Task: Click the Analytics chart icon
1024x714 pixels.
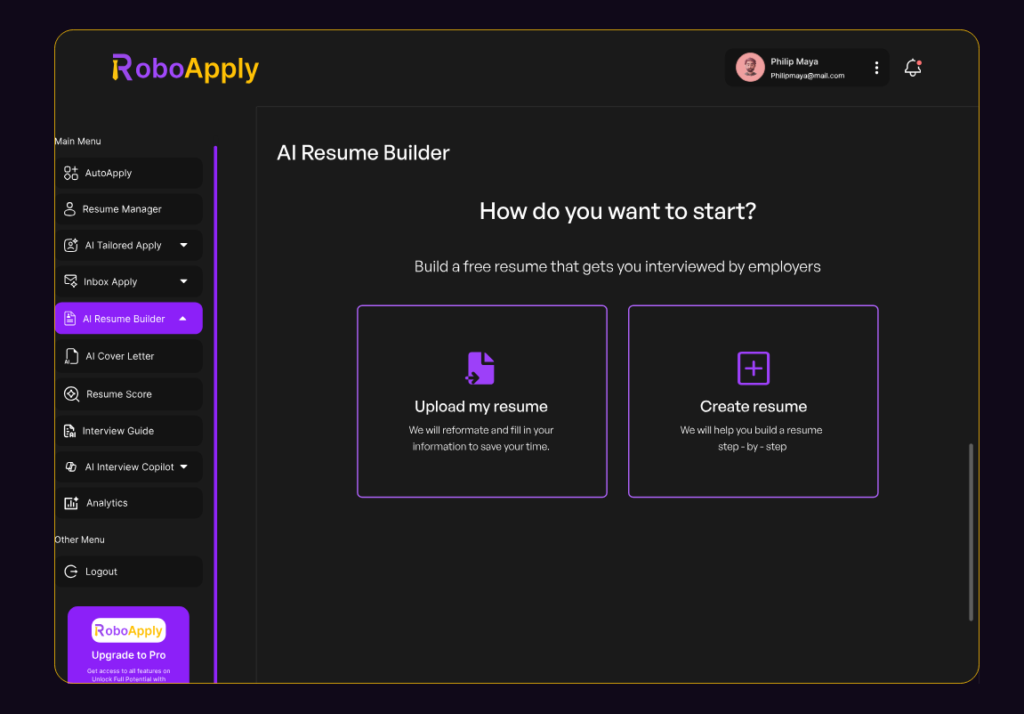Action: point(71,503)
